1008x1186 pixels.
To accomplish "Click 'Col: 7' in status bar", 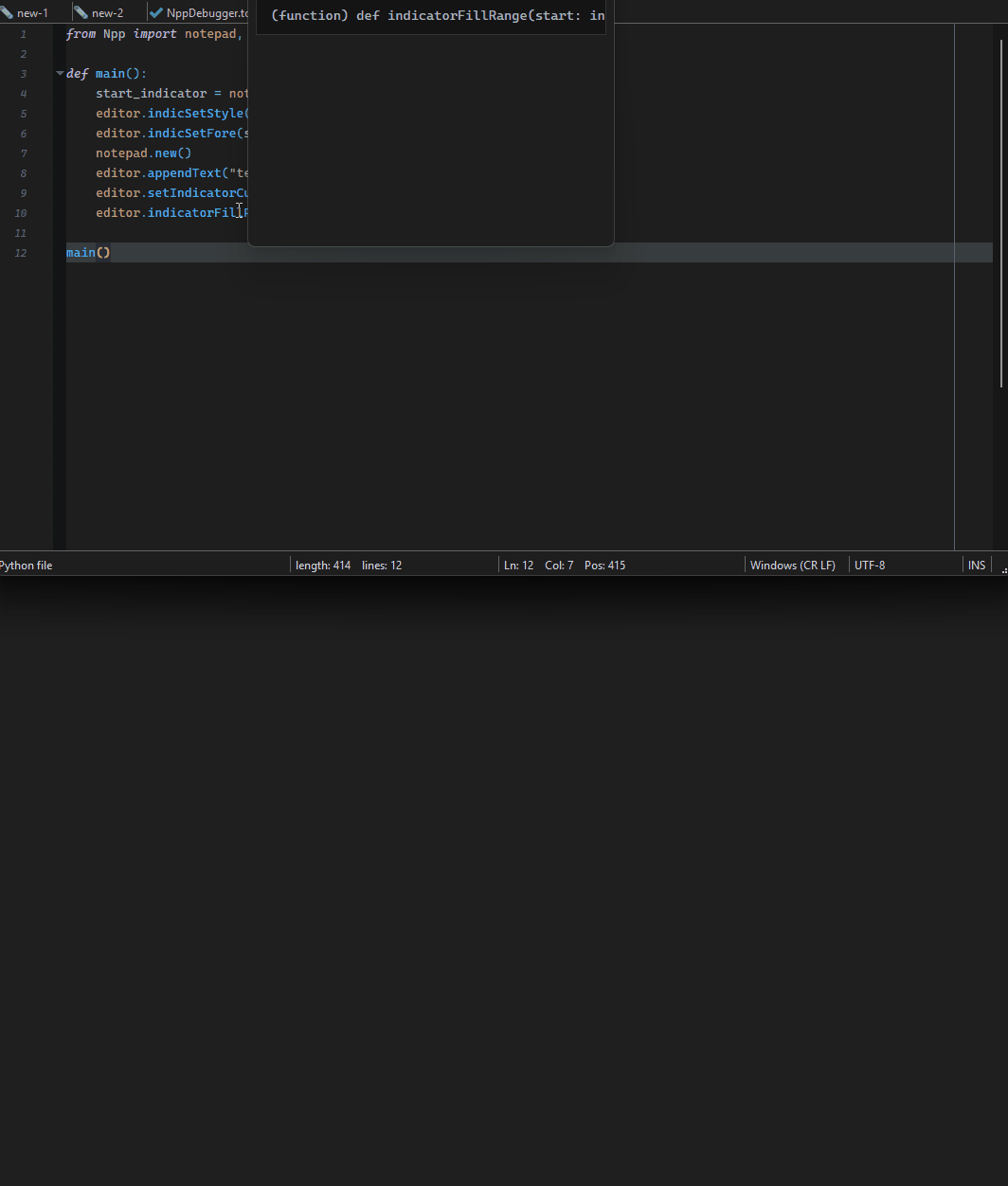I will pos(559,565).
